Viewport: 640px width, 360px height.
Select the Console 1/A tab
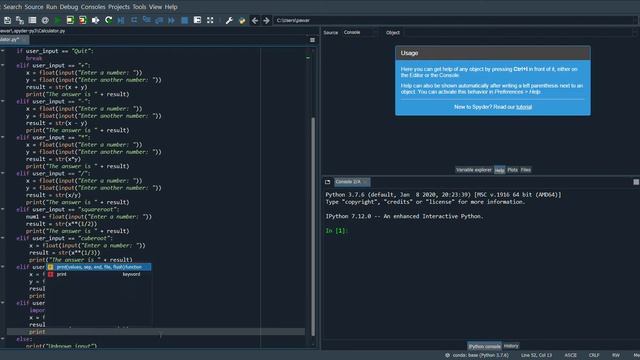click(x=351, y=182)
